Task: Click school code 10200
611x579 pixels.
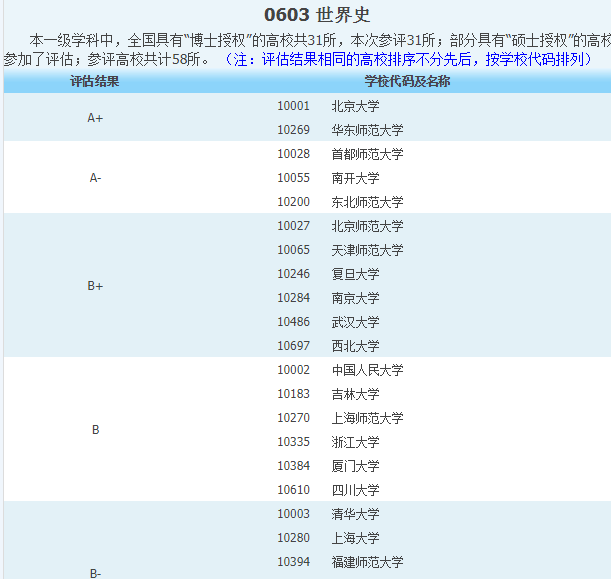Action: (x=293, y=202)
